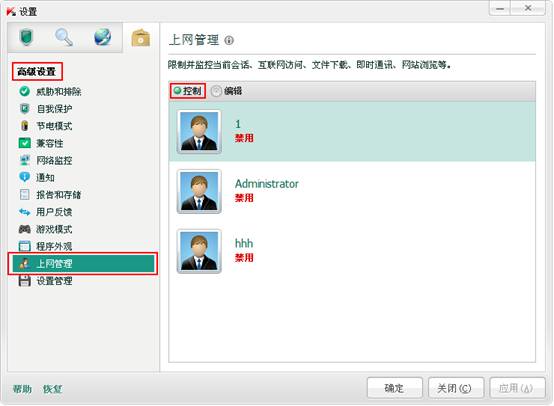Select the user name 1

238,124
